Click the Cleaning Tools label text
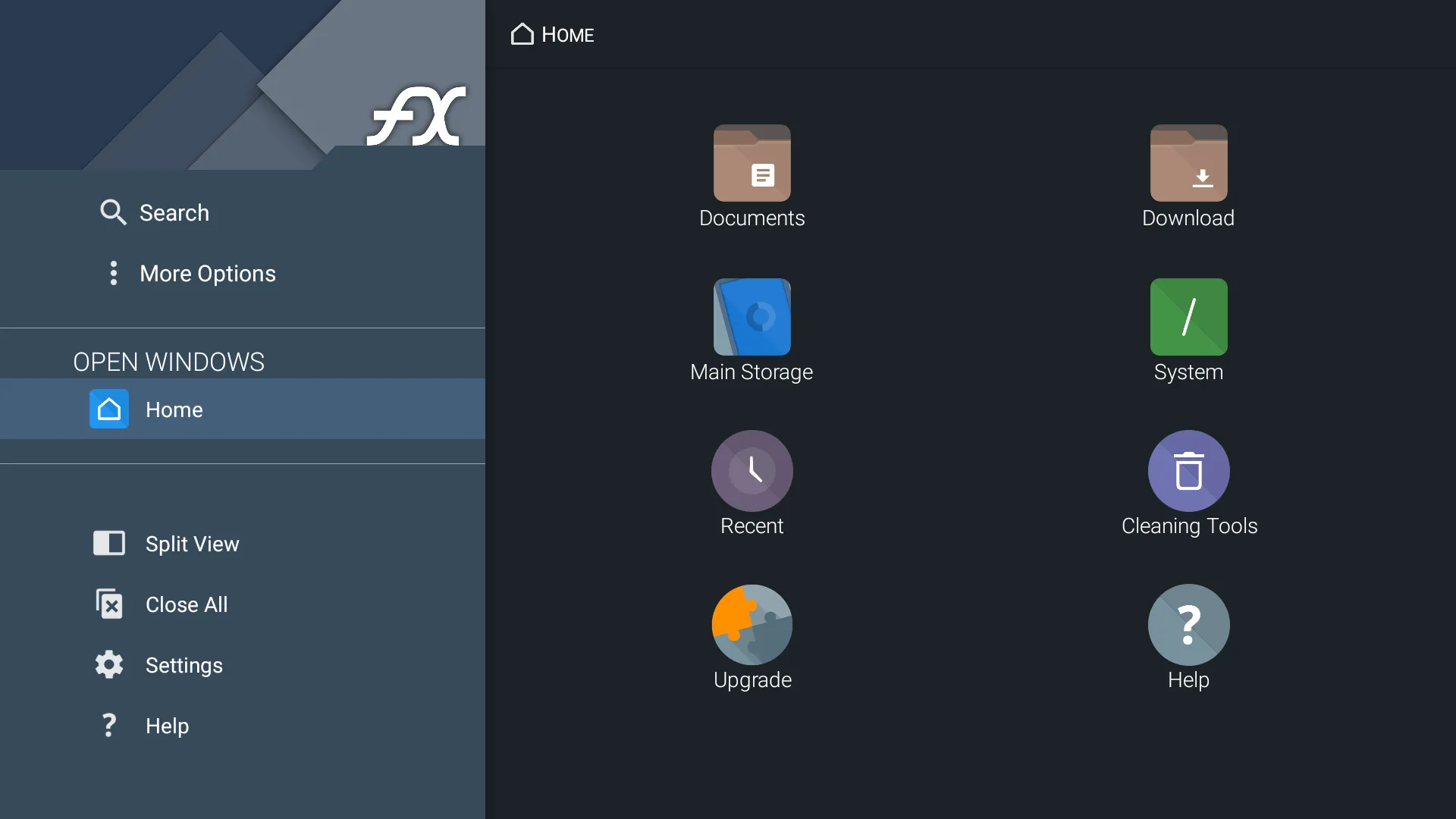 click(x=1189, y=526)
